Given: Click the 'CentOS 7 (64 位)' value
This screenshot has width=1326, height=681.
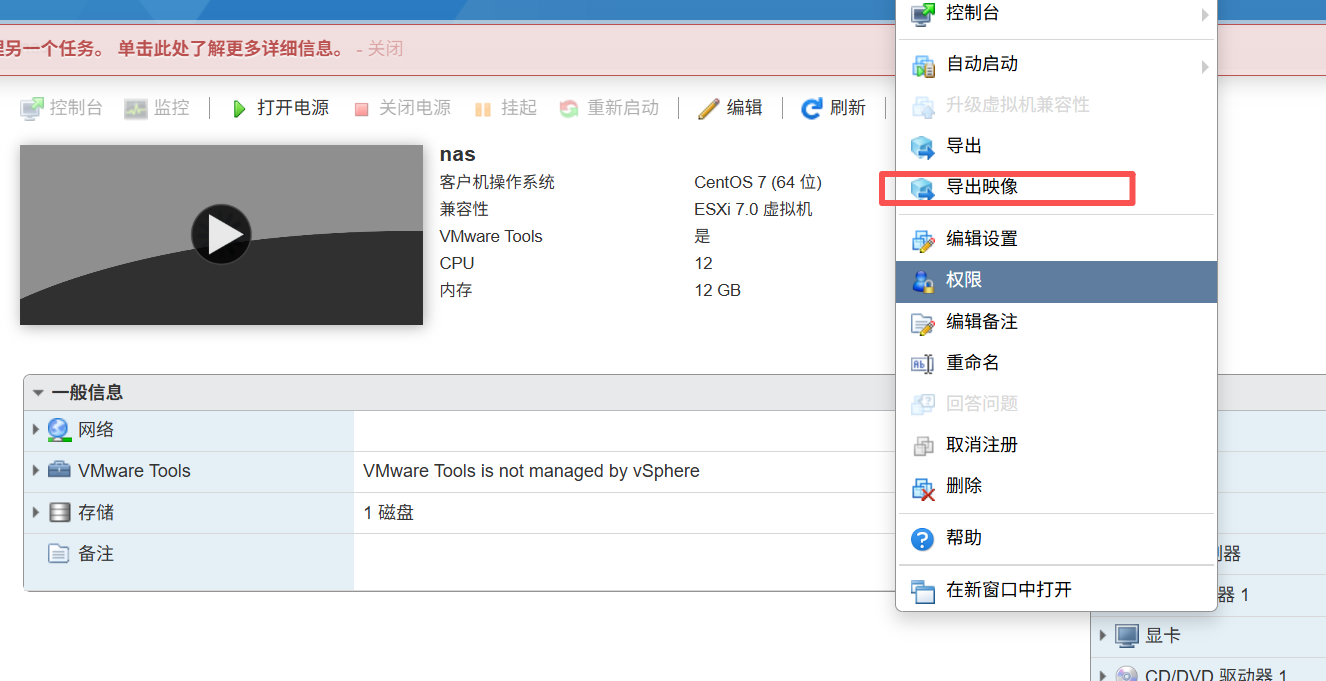Looking at the screenshot, I should 758,182.
